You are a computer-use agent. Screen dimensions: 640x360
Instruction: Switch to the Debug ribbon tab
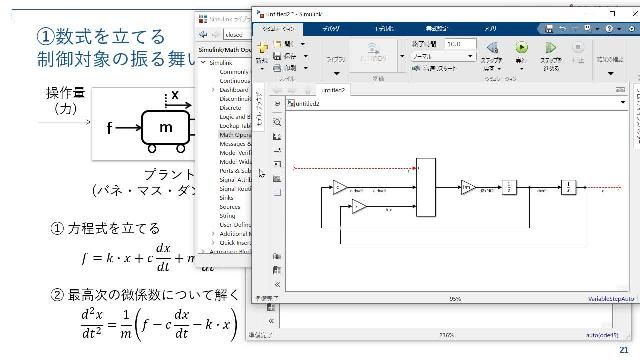coord(331,29)
